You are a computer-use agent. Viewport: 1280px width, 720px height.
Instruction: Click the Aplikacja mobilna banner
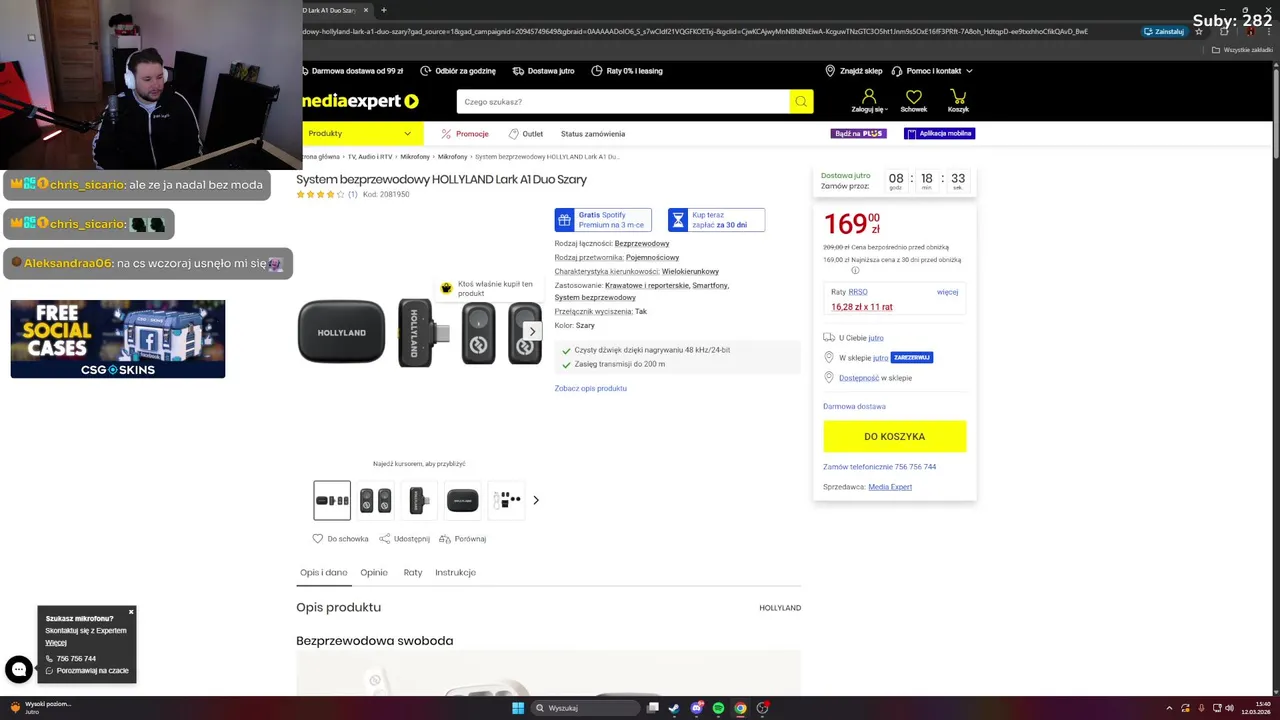pyautogui.click(x=939, y=134)
